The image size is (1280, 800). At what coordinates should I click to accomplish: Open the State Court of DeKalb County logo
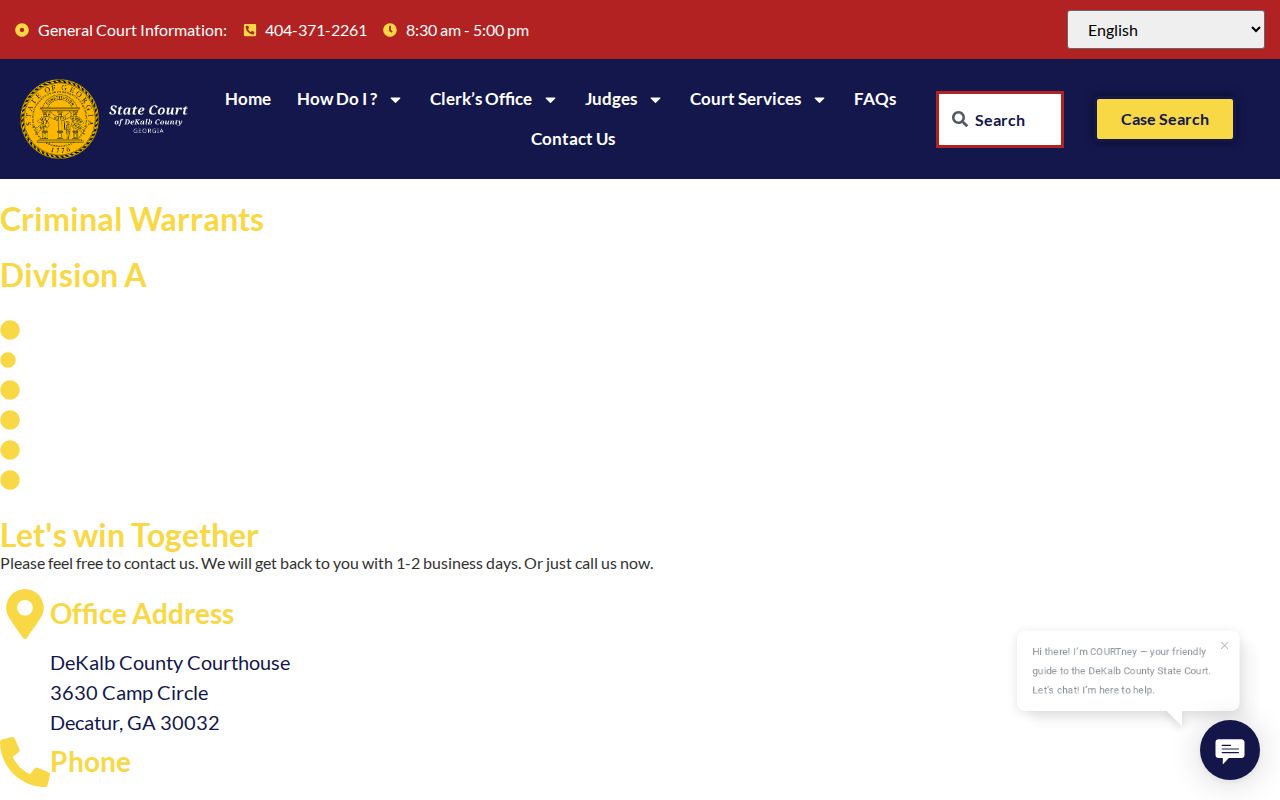coord(105,119)
